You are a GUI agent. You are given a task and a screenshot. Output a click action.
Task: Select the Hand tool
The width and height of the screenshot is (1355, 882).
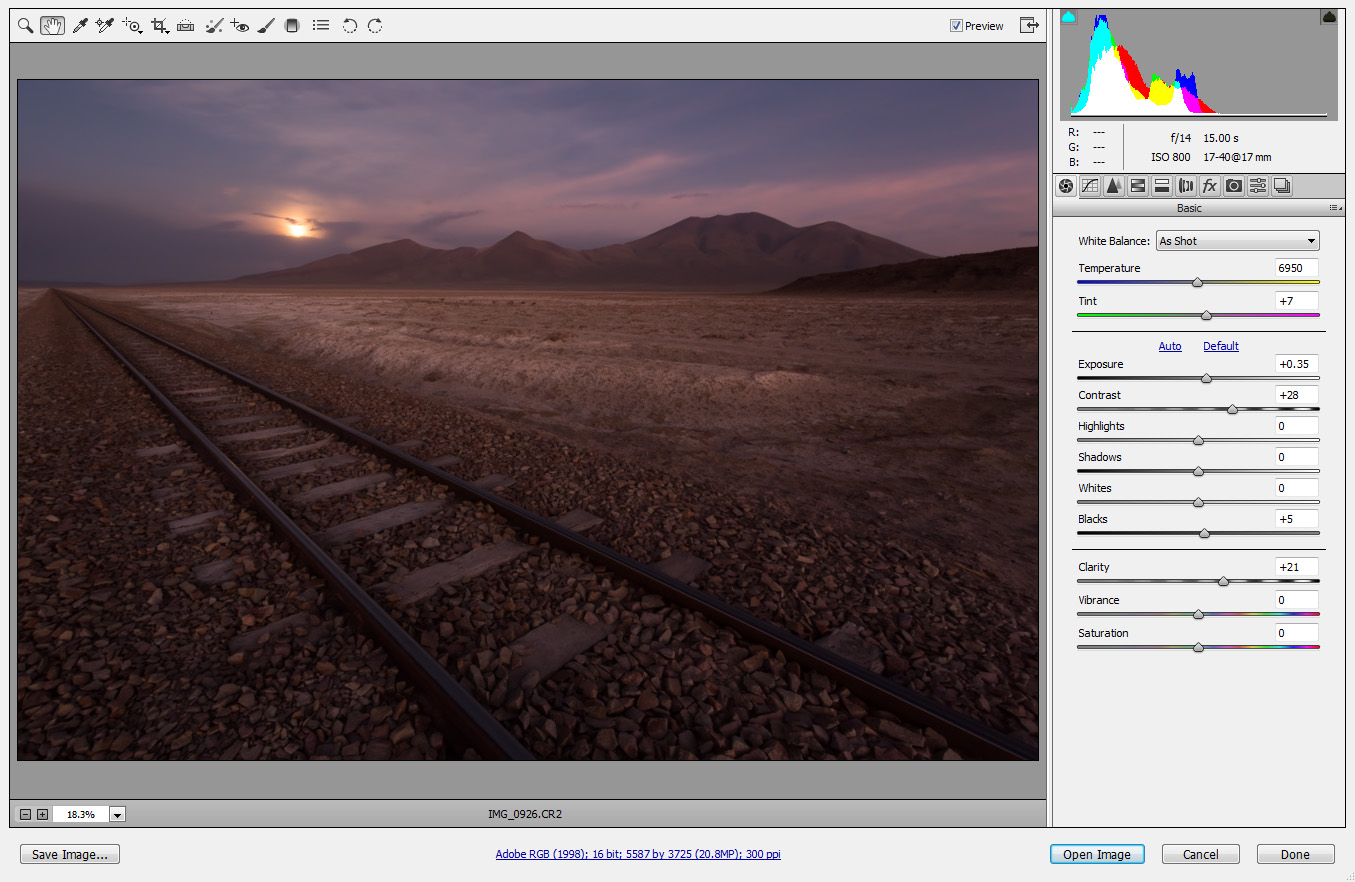coord(53,26)
